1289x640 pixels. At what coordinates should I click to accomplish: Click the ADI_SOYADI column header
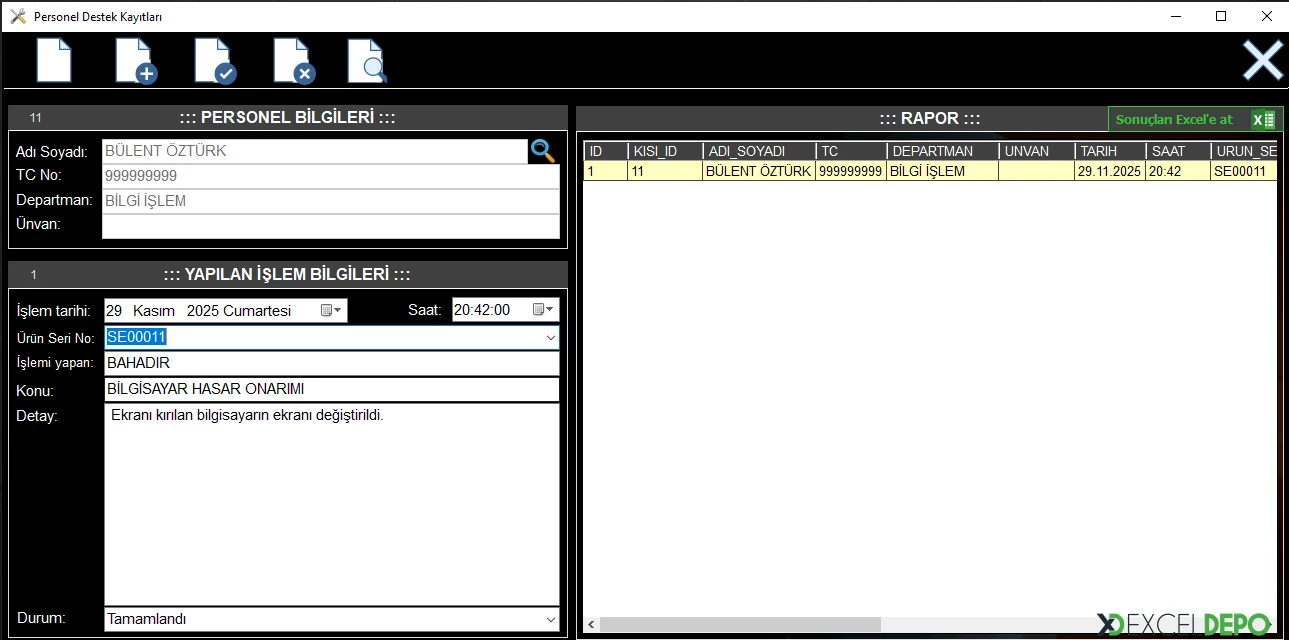coord(758,151)
